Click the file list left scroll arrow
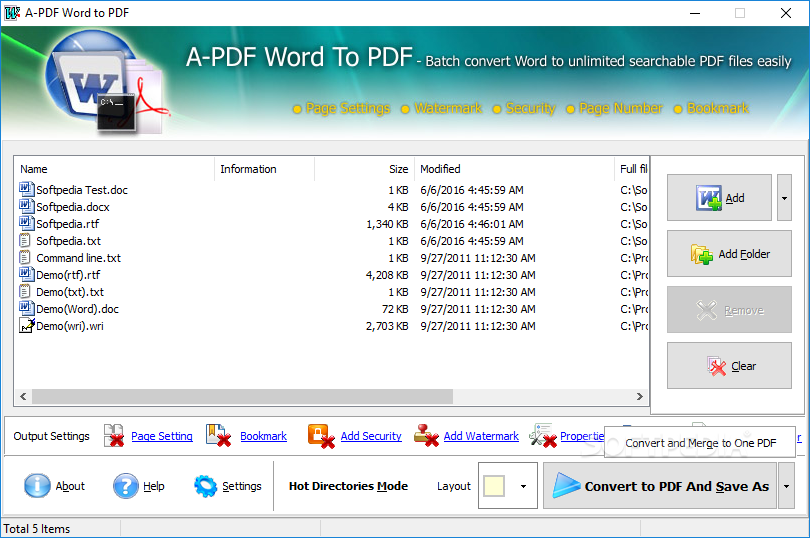 click(23, 396)
